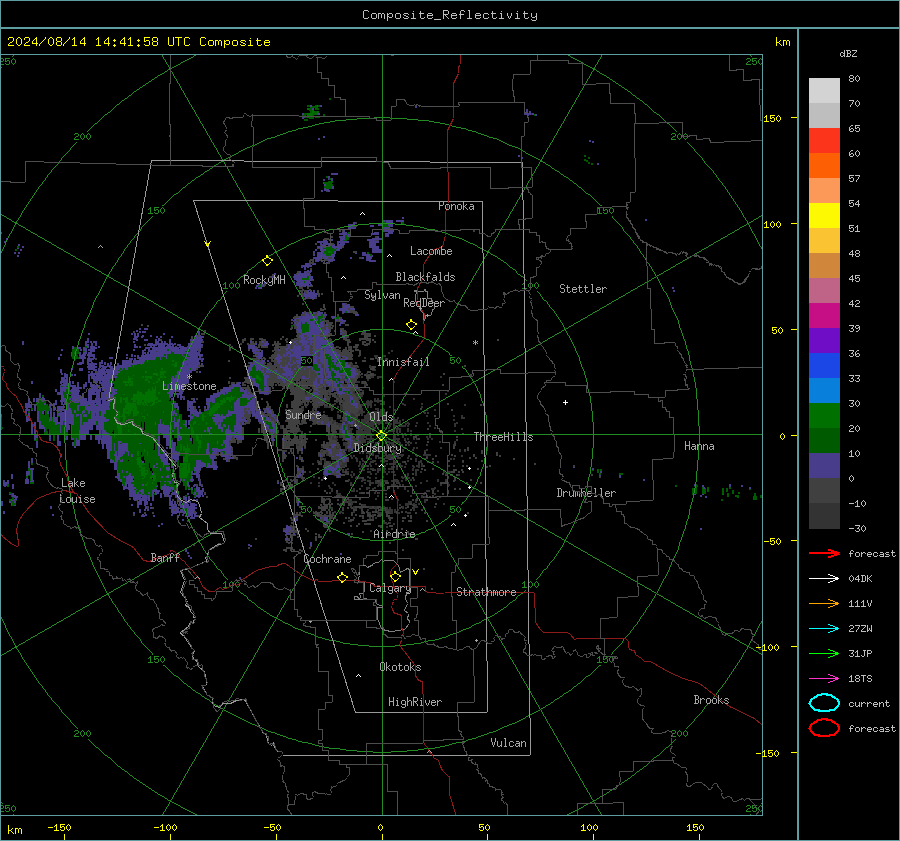This screenshot has height=841, width=900.
Task: Click the Lacombe label
Action: (x=431, y=251)
